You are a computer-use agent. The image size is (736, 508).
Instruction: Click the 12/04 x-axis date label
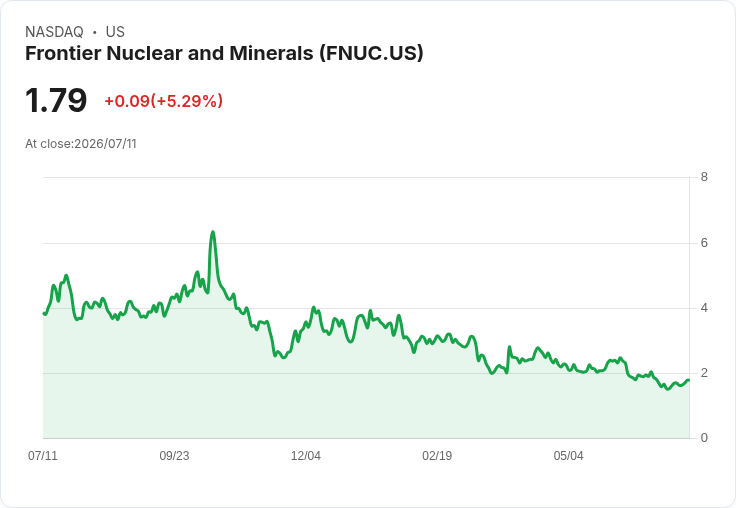(306, 456)
